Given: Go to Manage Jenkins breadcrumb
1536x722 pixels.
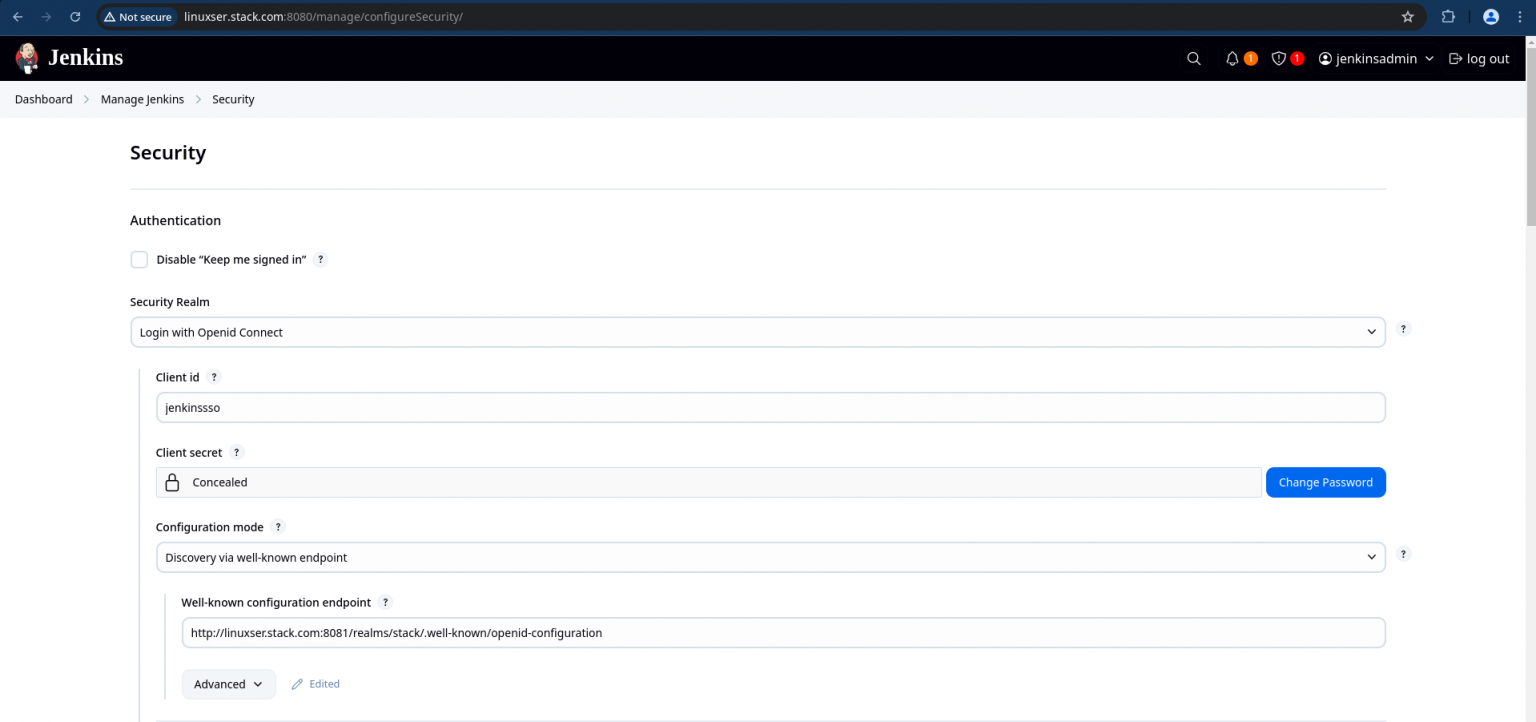Looking at the screenshot, I should coord(142,99).
